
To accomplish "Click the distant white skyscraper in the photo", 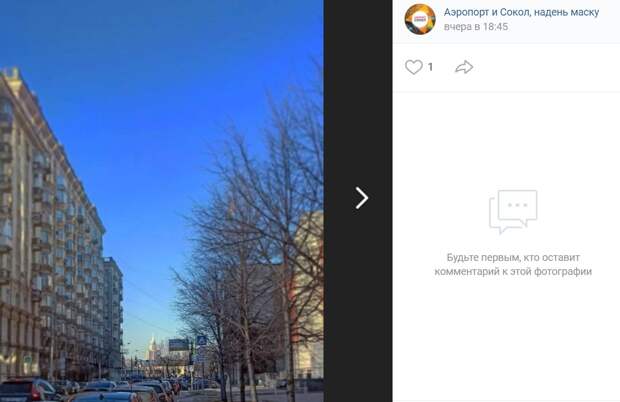I will (153, 348).
